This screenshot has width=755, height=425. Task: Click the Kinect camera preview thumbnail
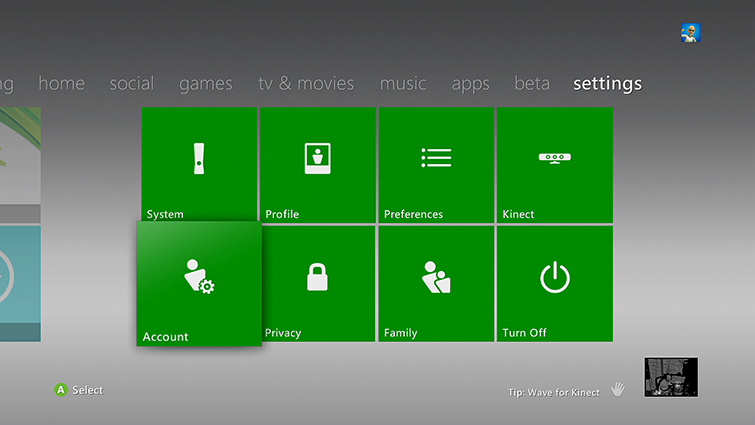click(x=670, y=377)
